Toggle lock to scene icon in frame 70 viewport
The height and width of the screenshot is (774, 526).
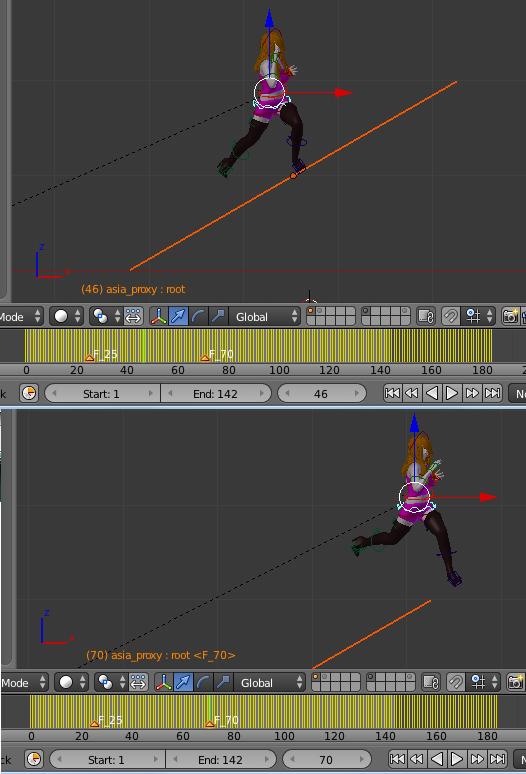click(x=430, y=682)
